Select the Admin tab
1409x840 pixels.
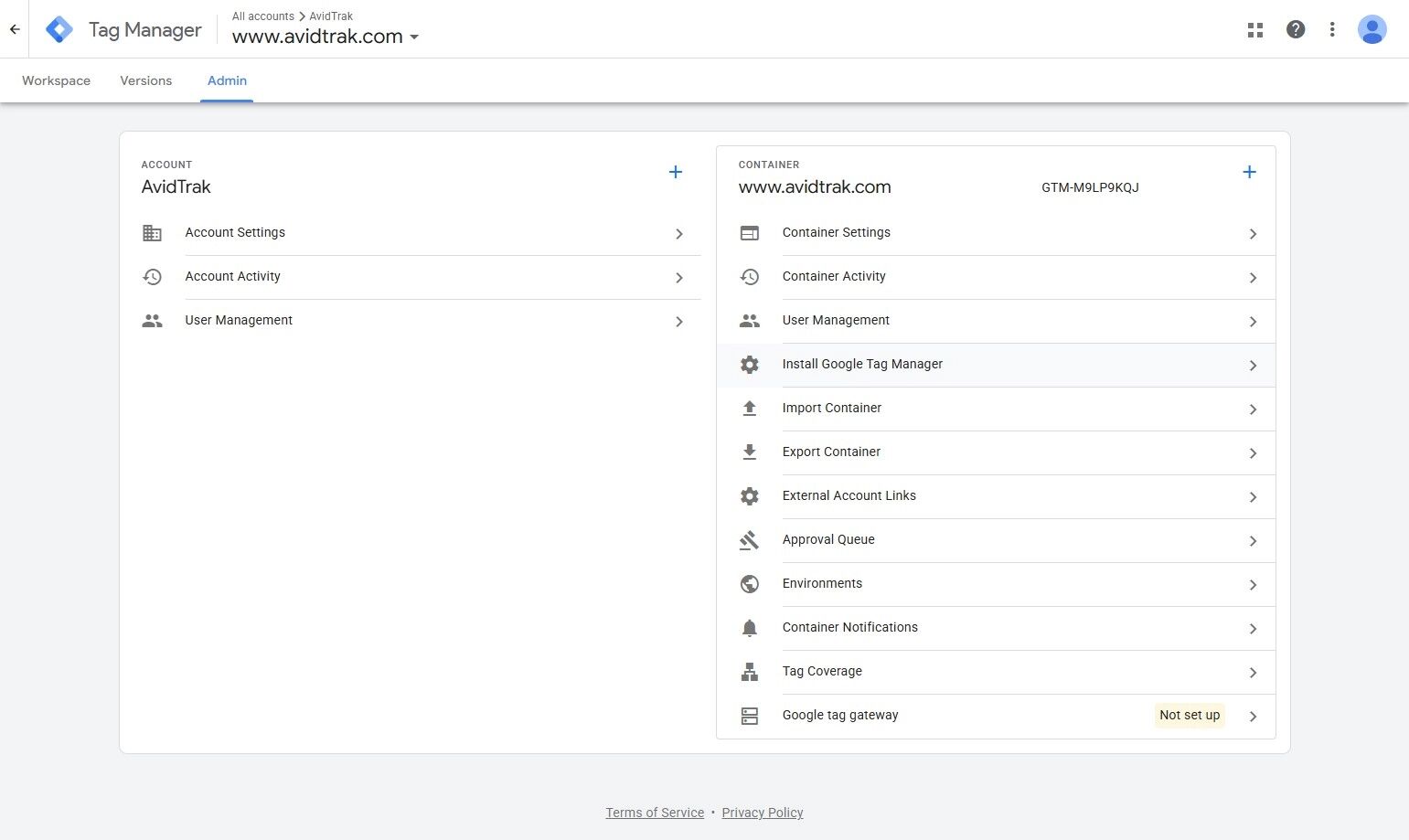pos(227,80)
